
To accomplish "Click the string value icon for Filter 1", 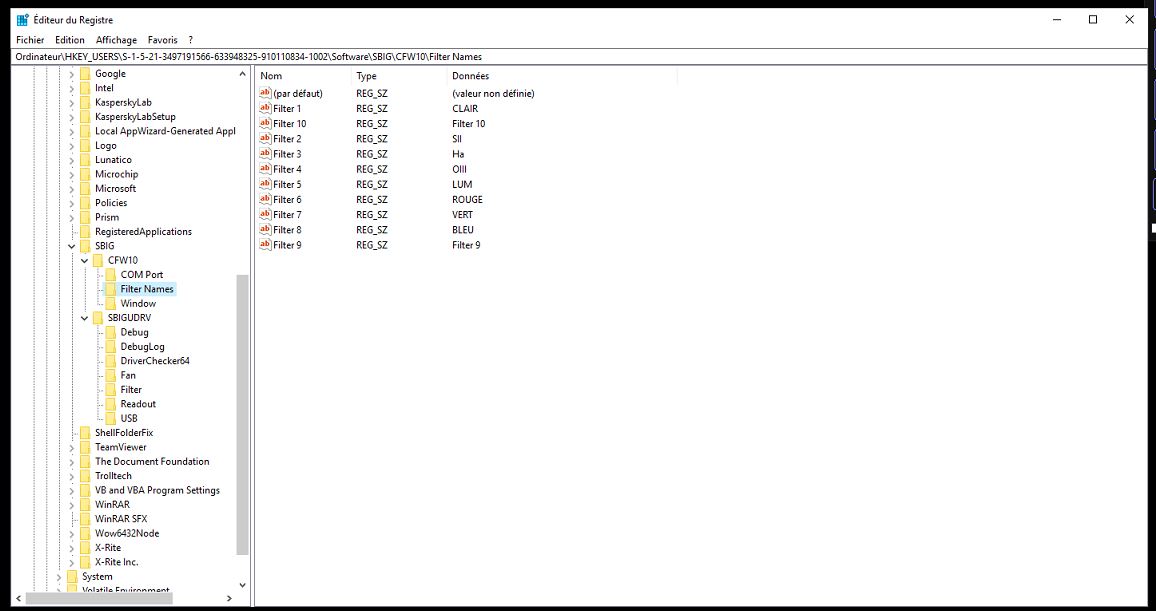I will [265, 108].
